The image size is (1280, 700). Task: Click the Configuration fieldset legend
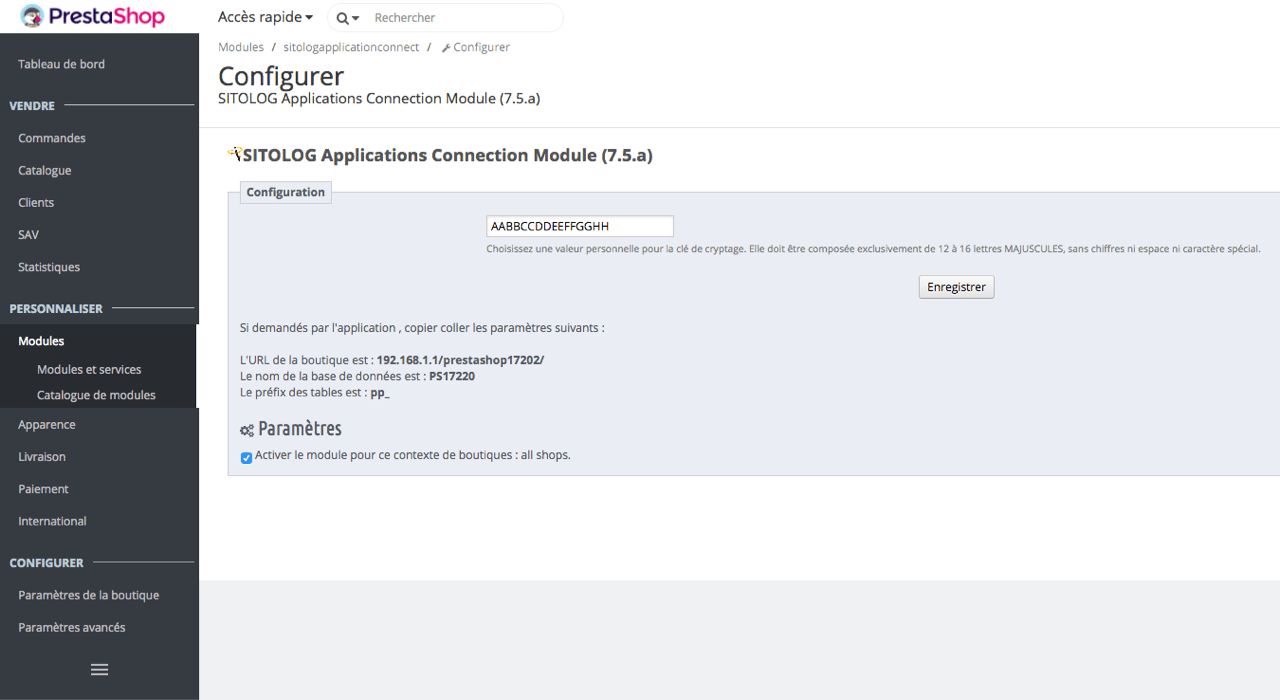point(286,192)
